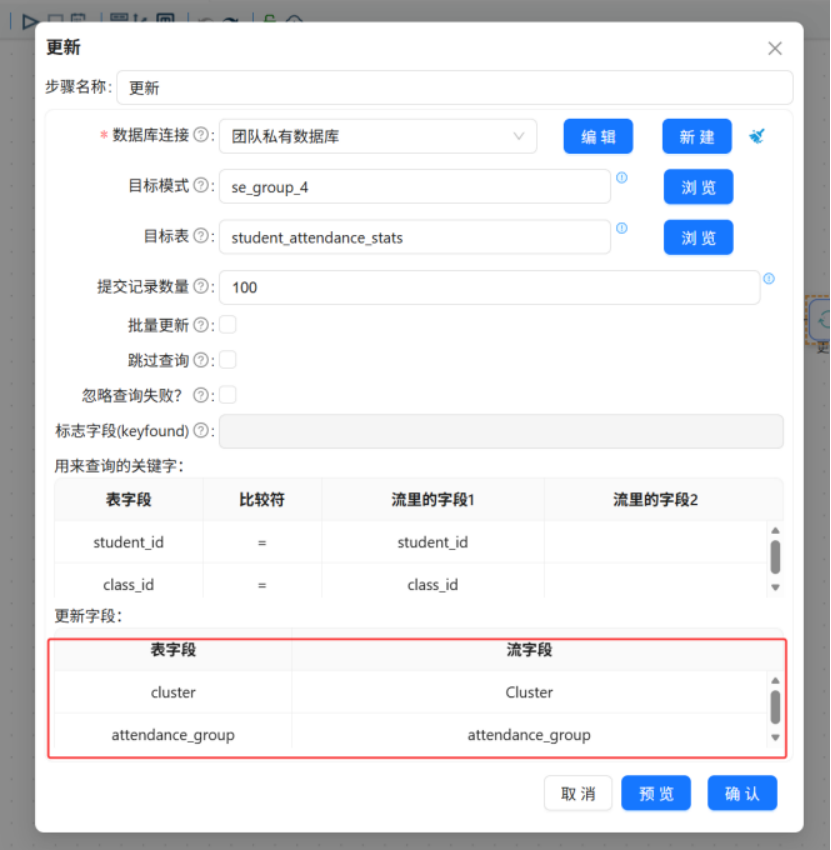
Task: Click the 比较符 column header
Action: tap(262, 499)
